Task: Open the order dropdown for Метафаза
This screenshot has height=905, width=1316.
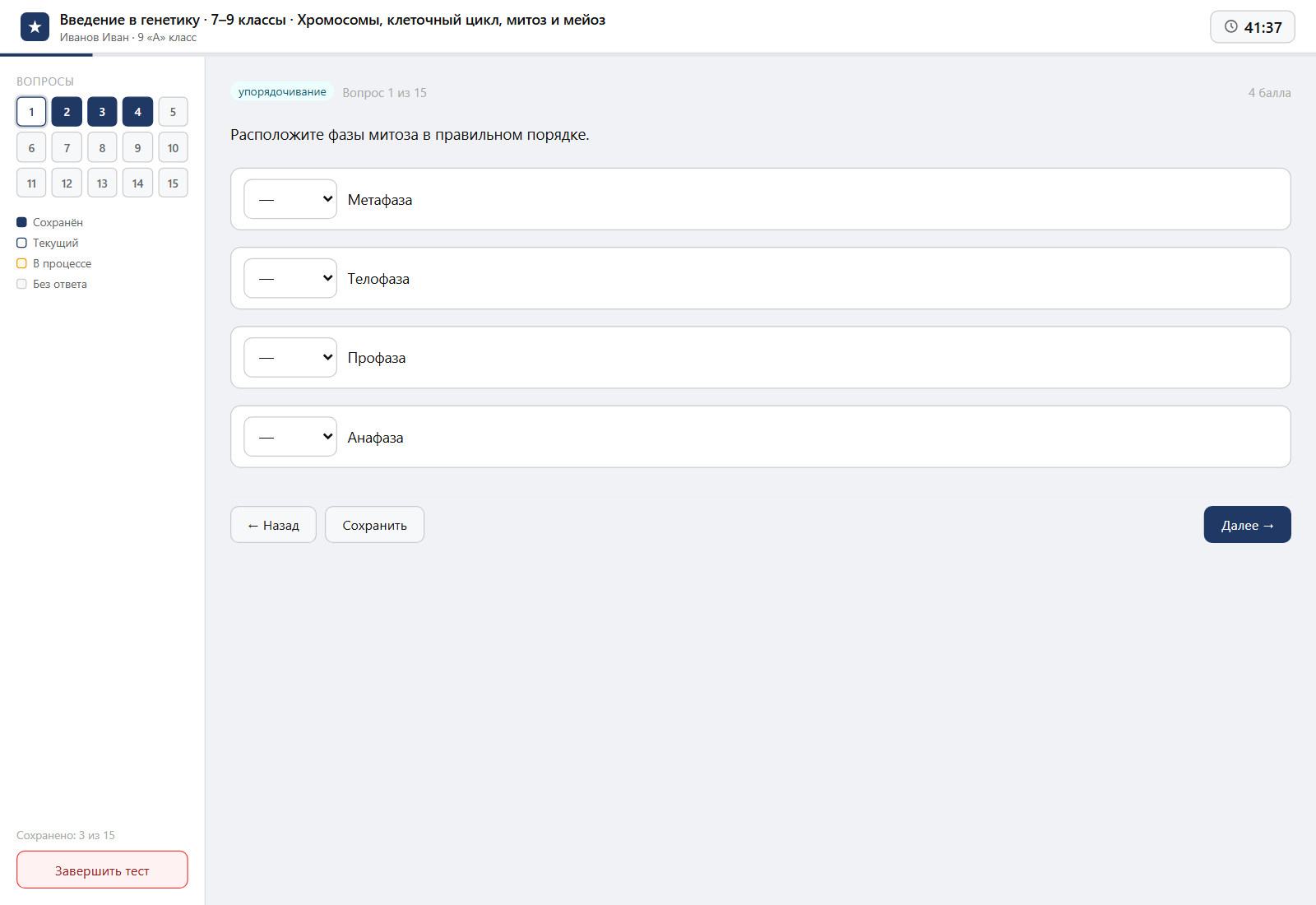Action: (x=290, y=199)
